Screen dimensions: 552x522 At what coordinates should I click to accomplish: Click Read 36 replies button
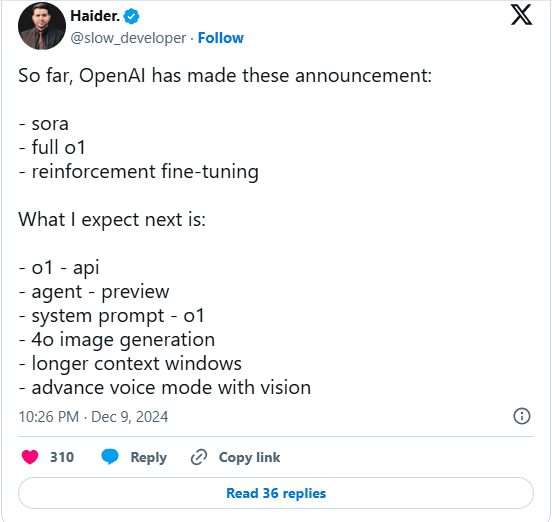276,493
